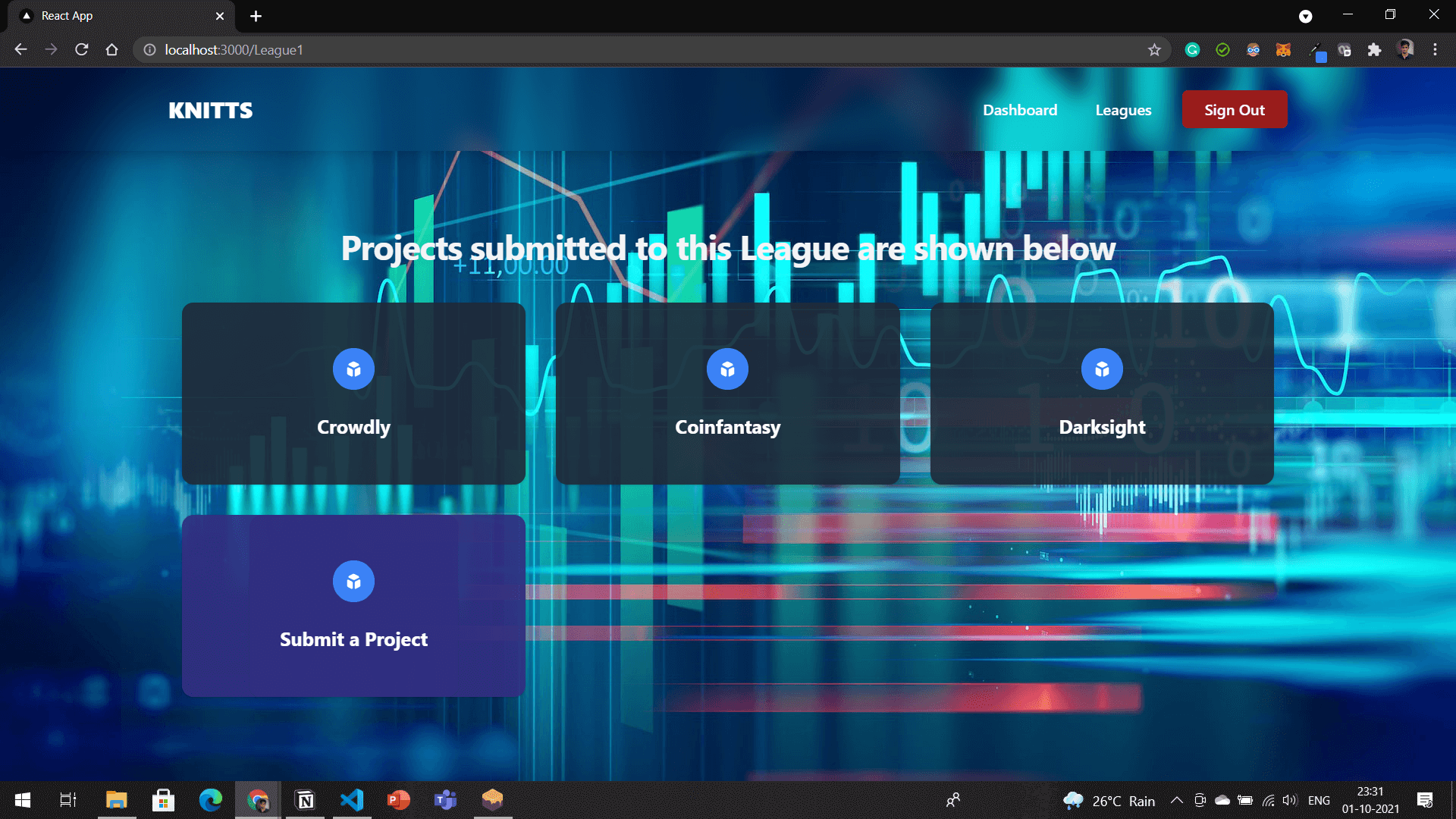Open the Submit a Project card
This screenshot has width=1456, height=819.
[353, 605]
